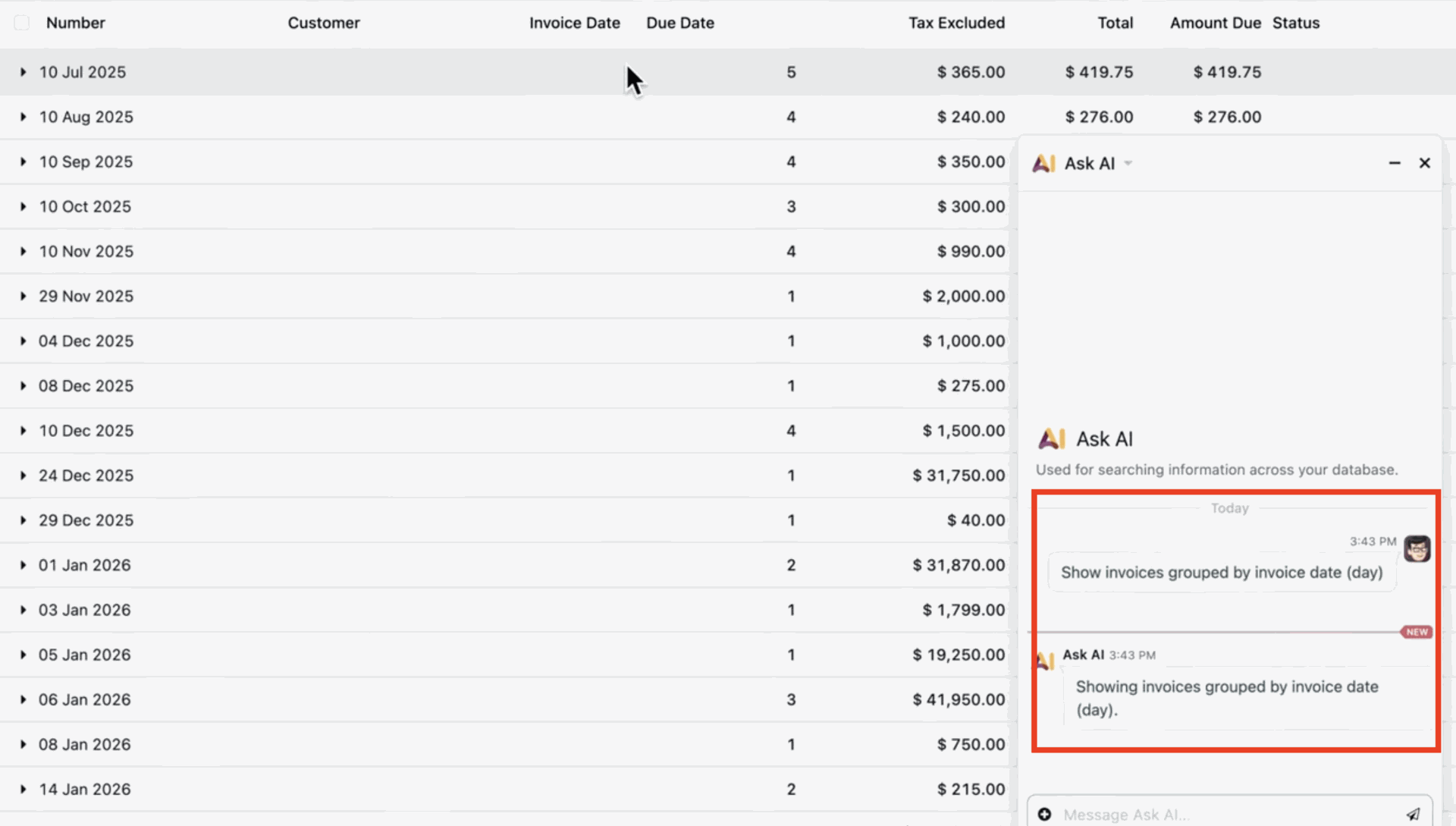Click the user avatar in chat
Screen dimensions: 1456x826
(x=1416, y=548)
